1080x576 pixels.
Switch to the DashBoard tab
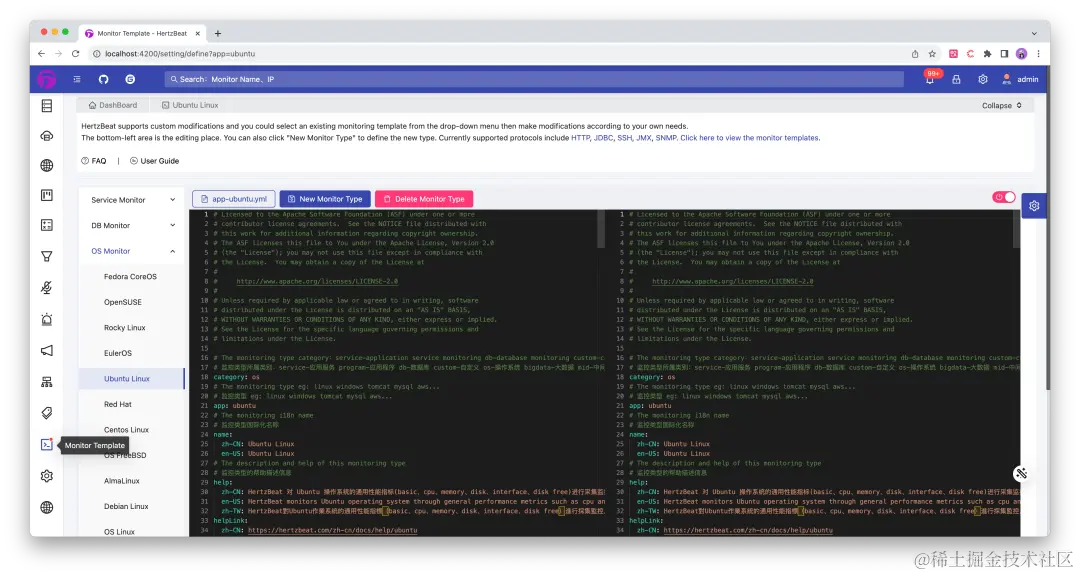pyautogui.click(x=113, y=105)
